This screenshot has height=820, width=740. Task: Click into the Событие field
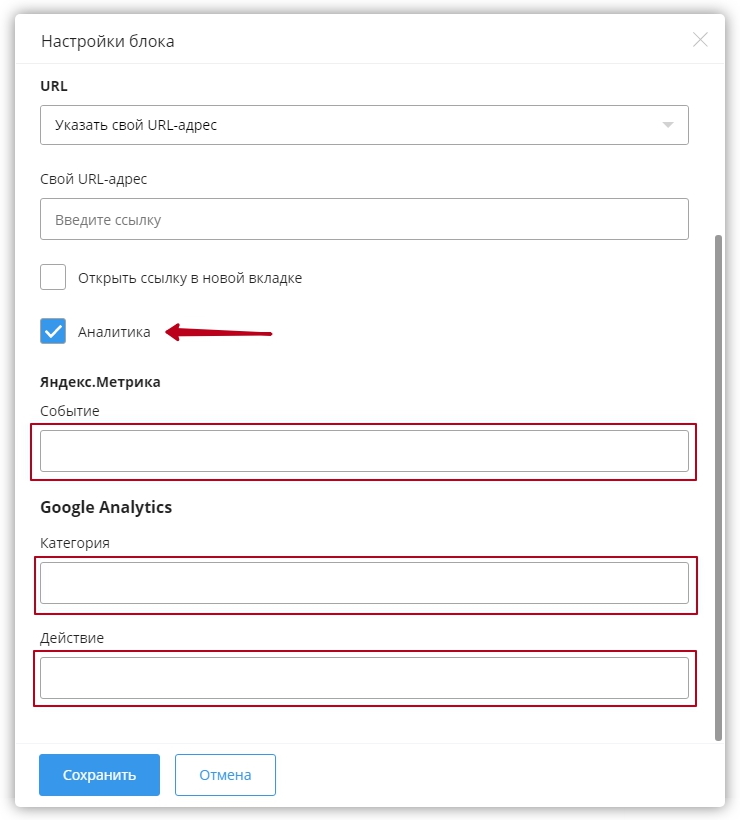[x=364, y=451]
